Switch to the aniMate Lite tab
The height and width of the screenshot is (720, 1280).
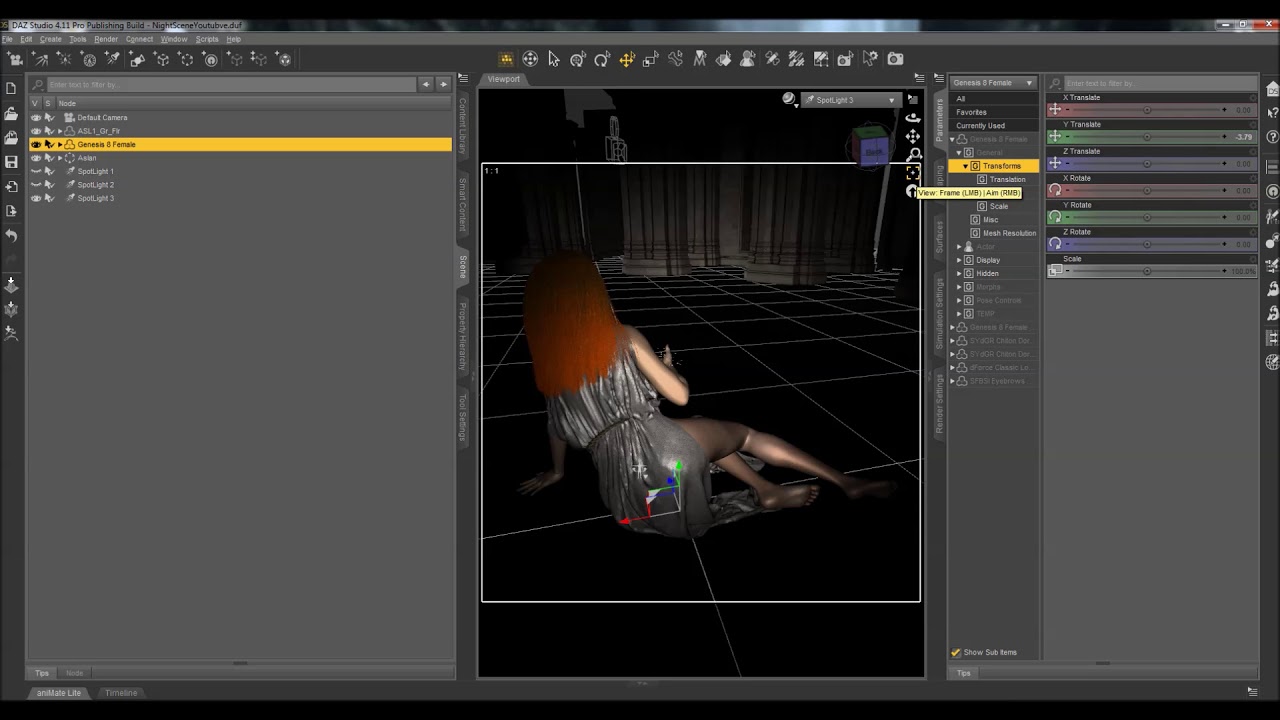pyautogui.click(x=59, y=693)
